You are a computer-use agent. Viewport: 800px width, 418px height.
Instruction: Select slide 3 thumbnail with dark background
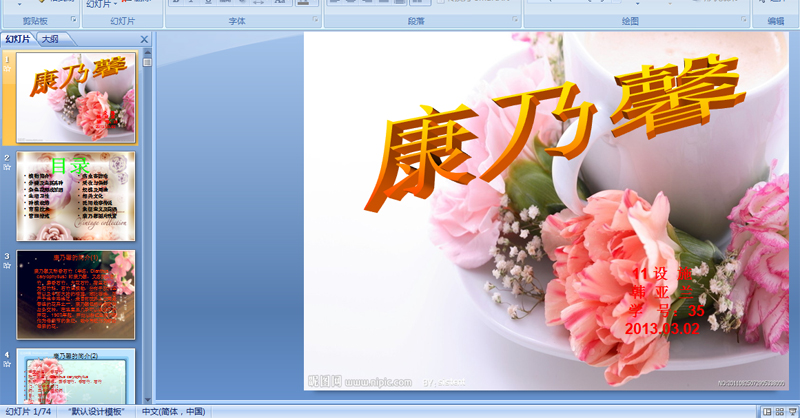(76, 294)
